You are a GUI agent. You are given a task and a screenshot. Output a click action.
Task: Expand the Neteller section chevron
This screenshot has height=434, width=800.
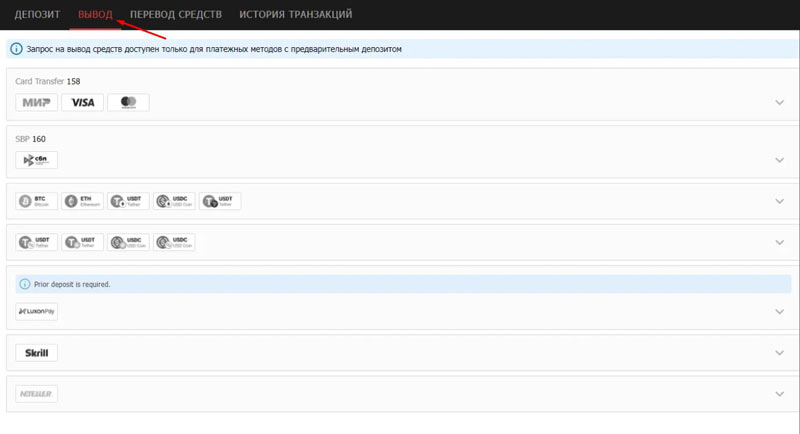point(780,394)
